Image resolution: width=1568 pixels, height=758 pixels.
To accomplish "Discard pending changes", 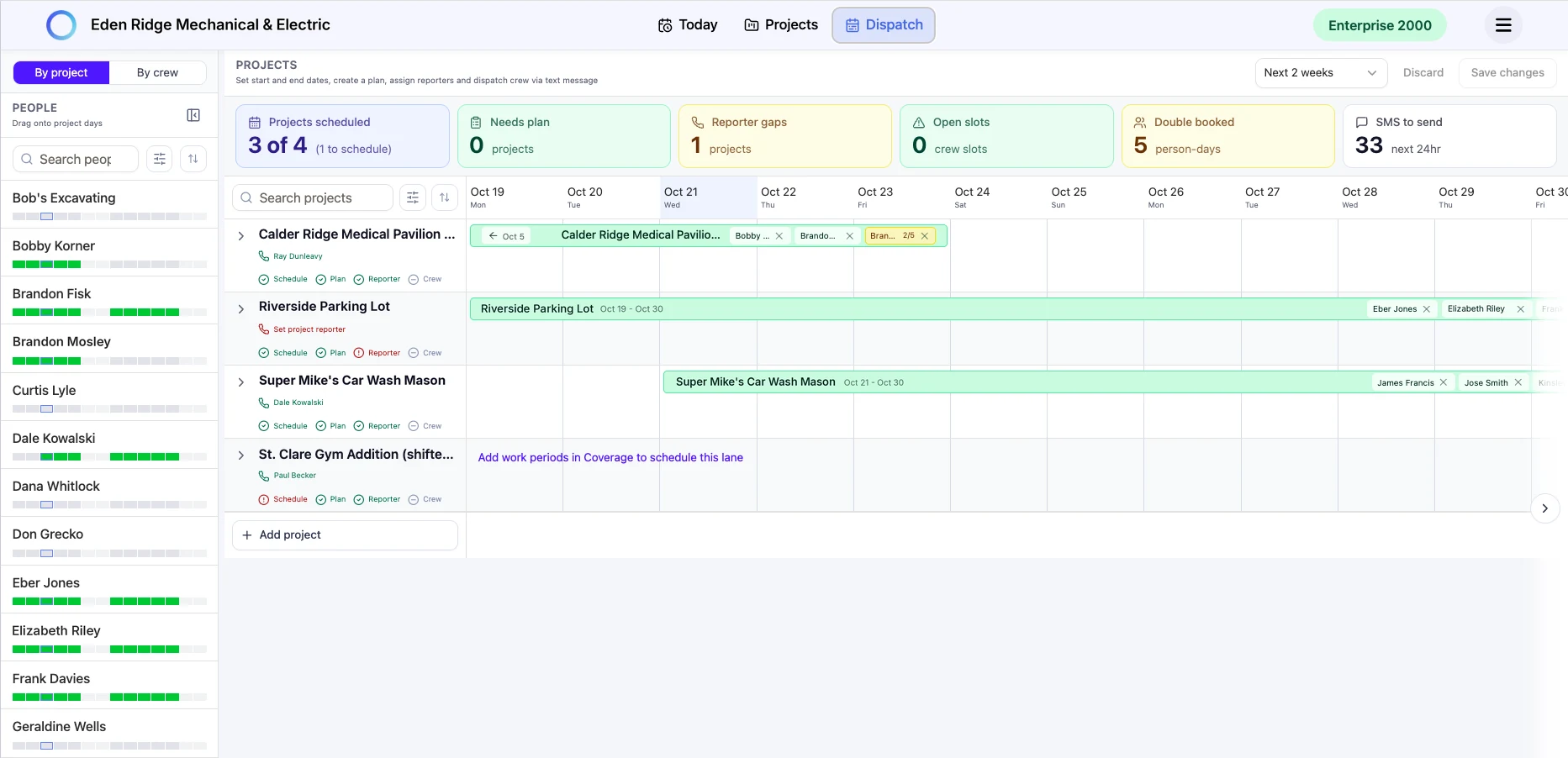I will [1423, 73].
